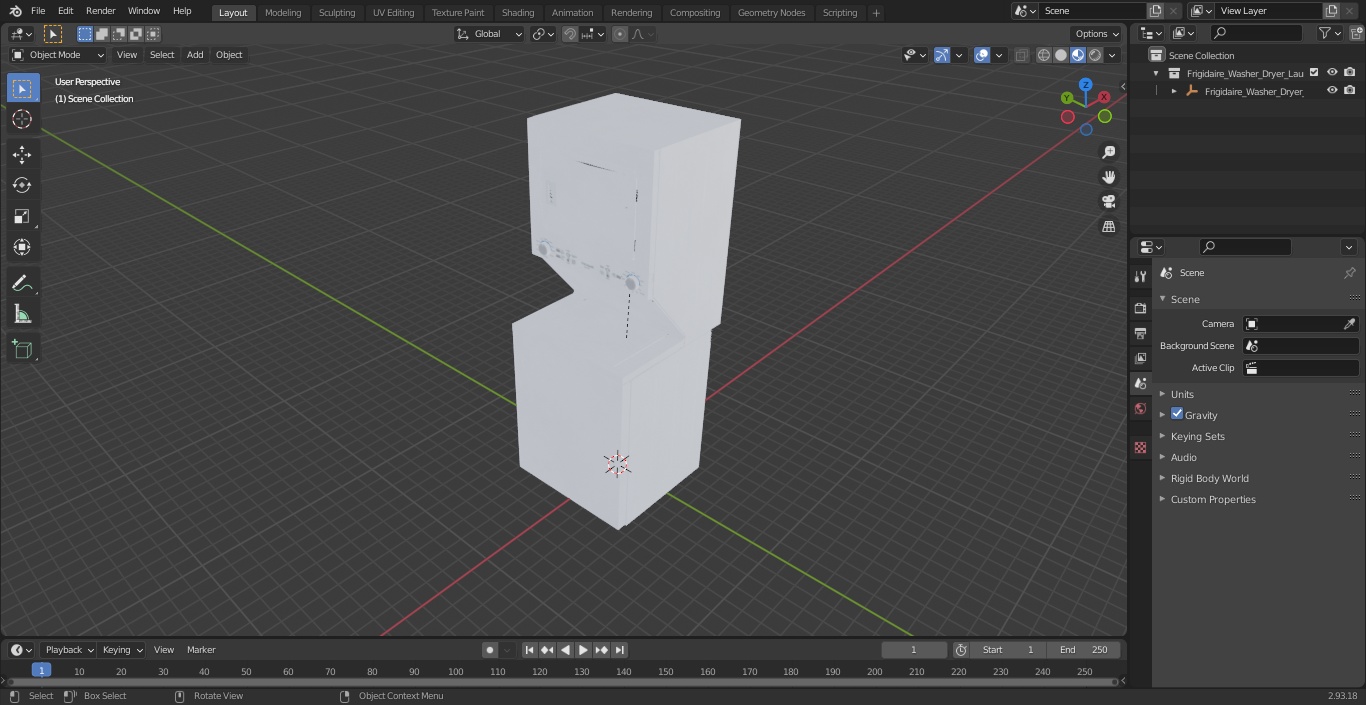Open the Render menu

(x=100, y=11)
